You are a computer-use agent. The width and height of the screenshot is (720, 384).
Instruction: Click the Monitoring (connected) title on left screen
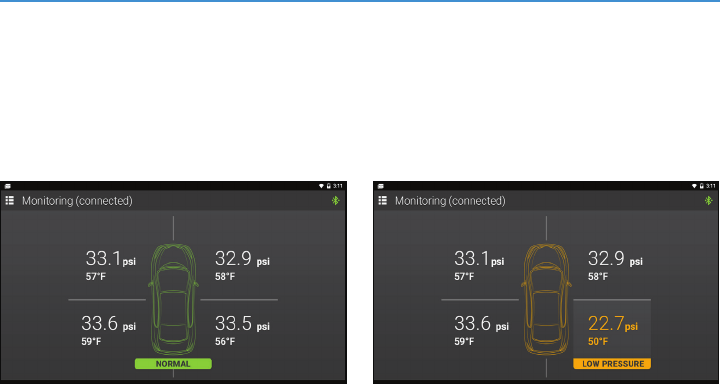click(77, 201)
